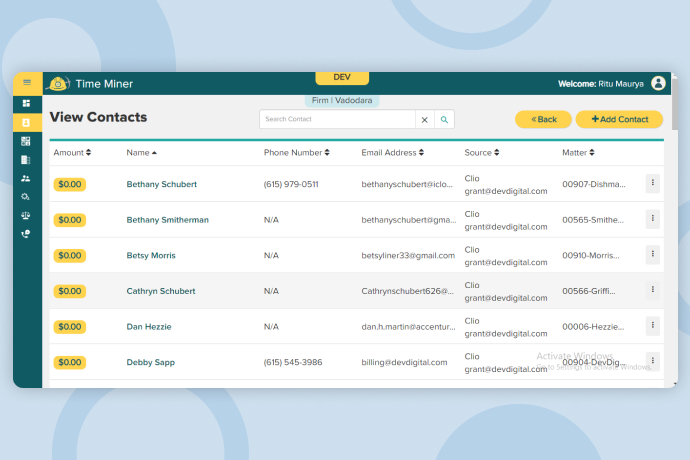Image resolution: width=690 pixels, height=460 pixels.
Task: Click the $0.00 badge for Bethany Schubert
Action: (70, 184)
